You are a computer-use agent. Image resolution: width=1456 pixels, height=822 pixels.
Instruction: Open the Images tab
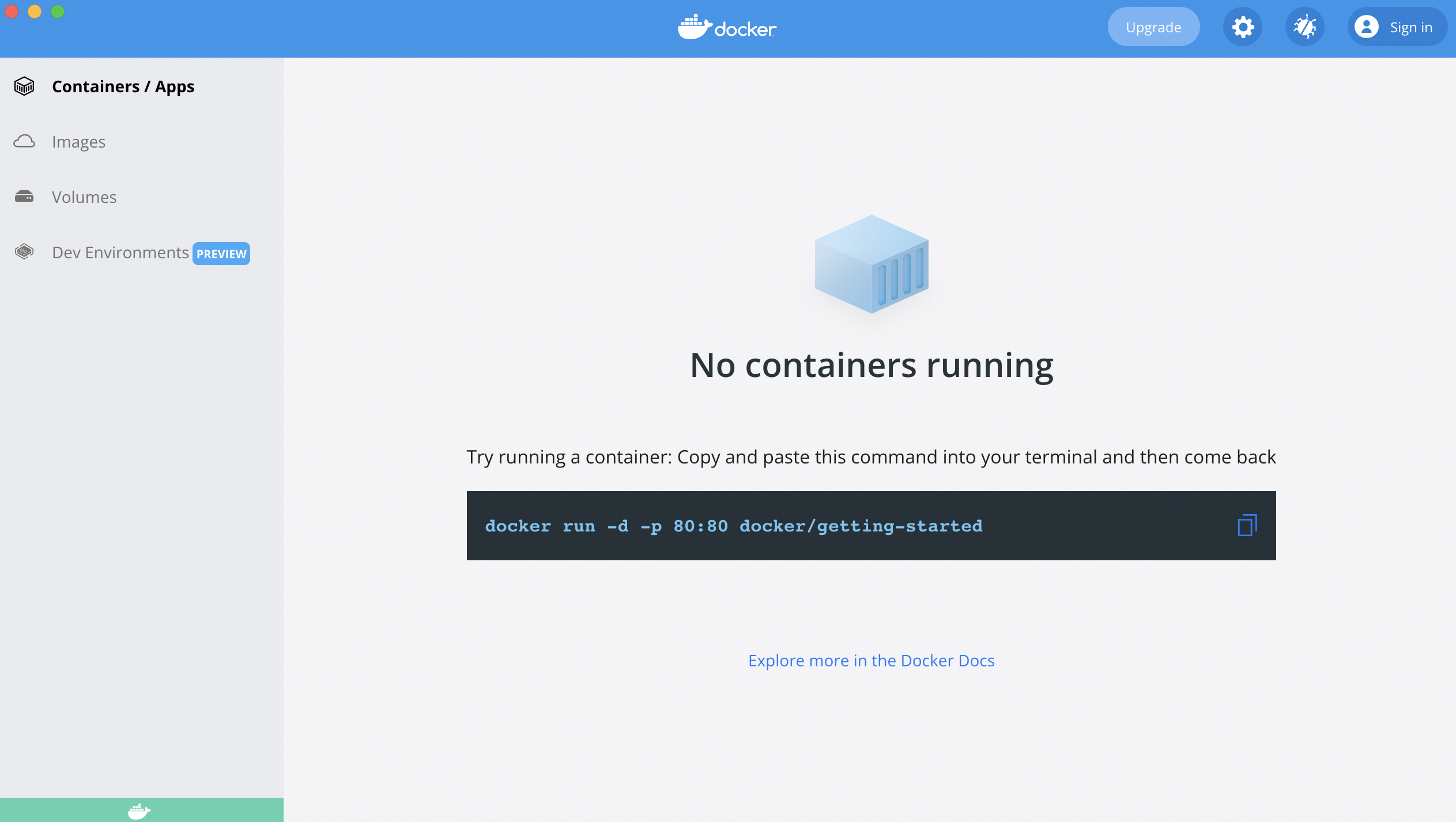78,142
